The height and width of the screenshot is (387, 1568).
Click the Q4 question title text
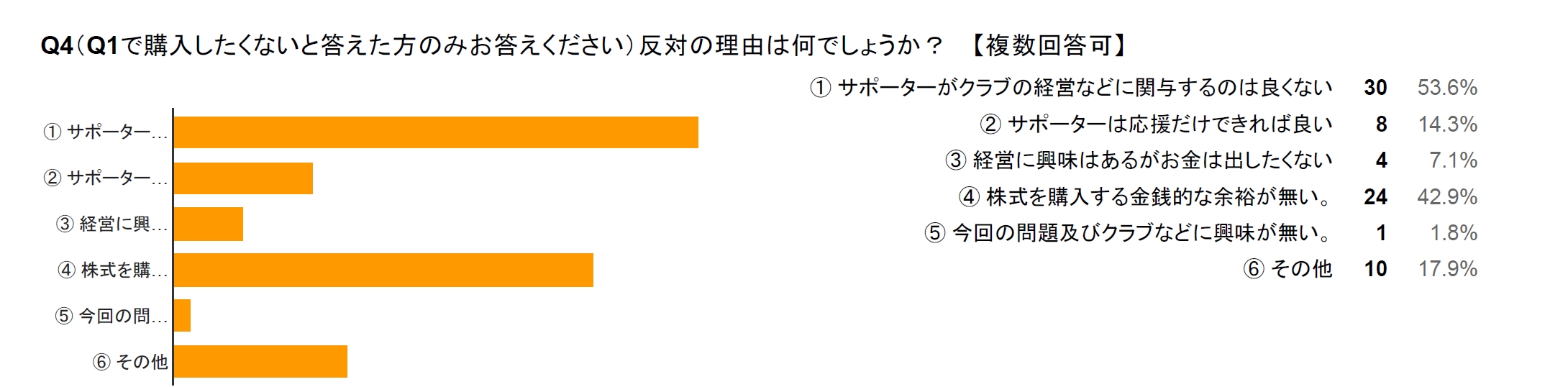(491, 46)
